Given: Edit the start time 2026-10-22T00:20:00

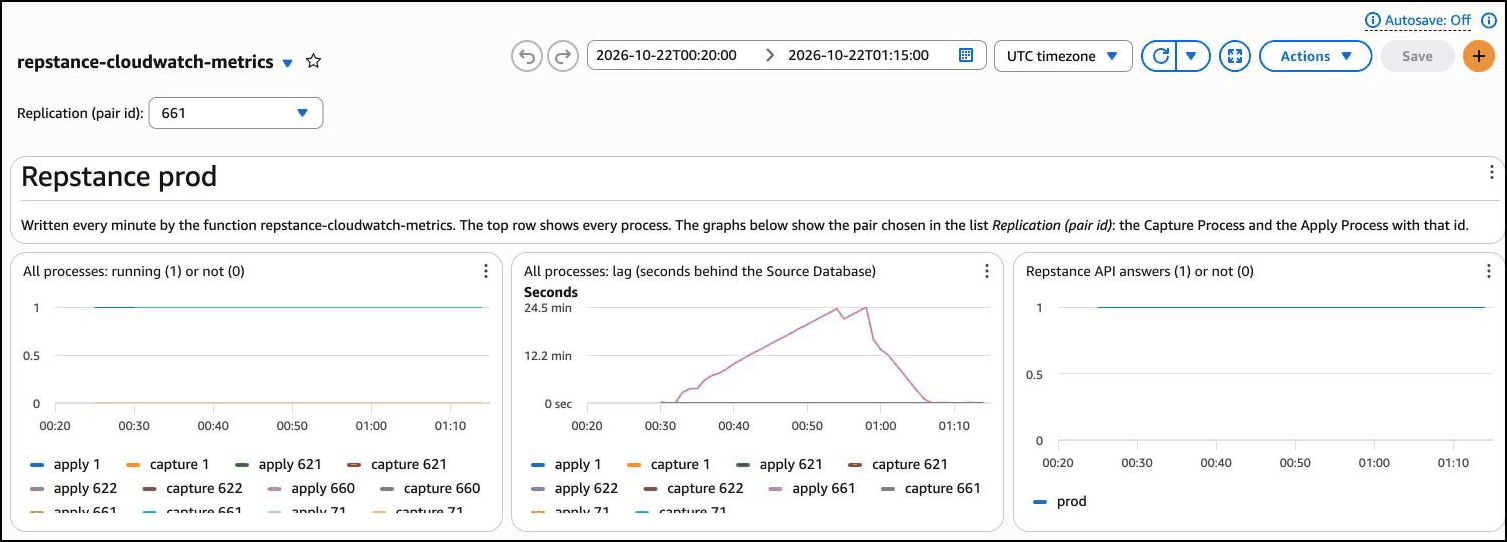Looking at the screenshot, I should click(x=666, y=55).
